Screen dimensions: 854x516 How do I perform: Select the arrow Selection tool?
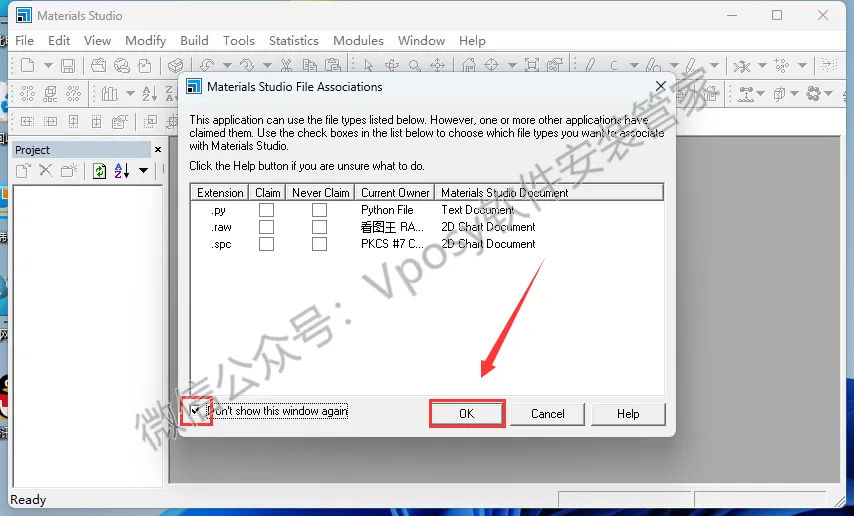(369, 66)
